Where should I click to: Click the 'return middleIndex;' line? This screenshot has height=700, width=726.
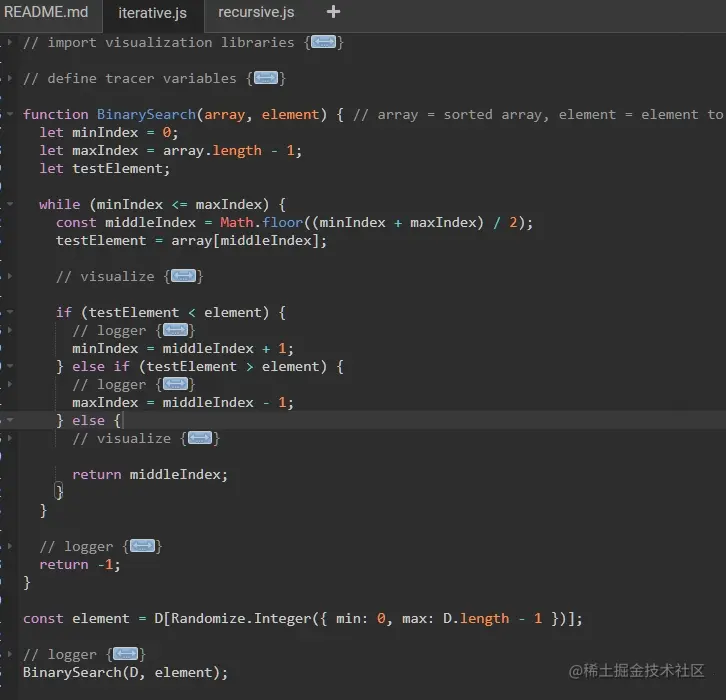coord(150,475)
